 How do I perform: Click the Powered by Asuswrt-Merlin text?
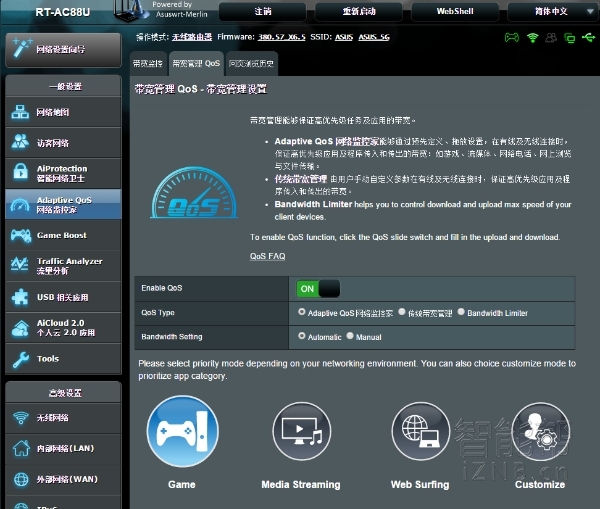(x=180, y=10)
